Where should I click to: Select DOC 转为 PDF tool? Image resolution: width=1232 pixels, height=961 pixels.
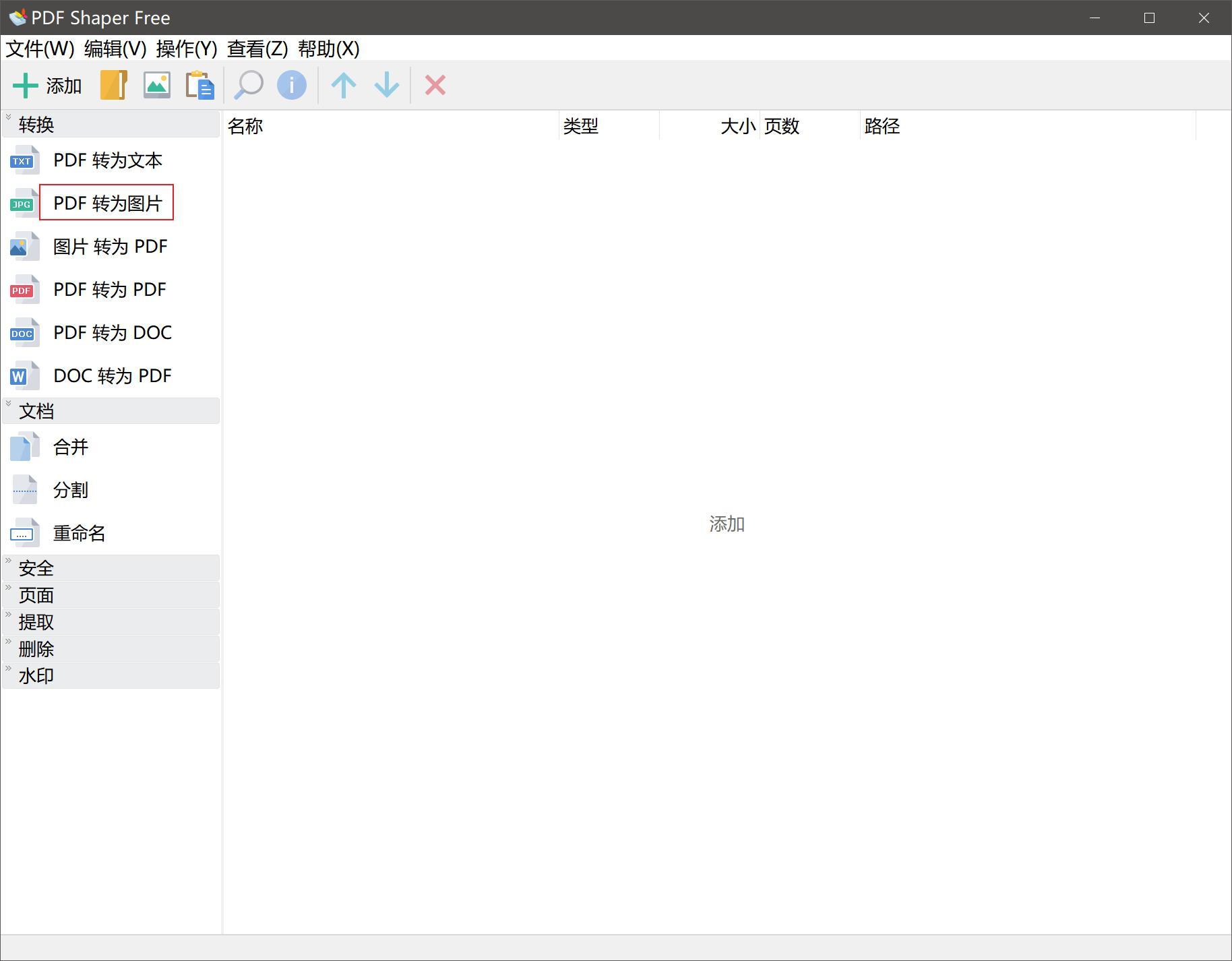pos(113,376)
